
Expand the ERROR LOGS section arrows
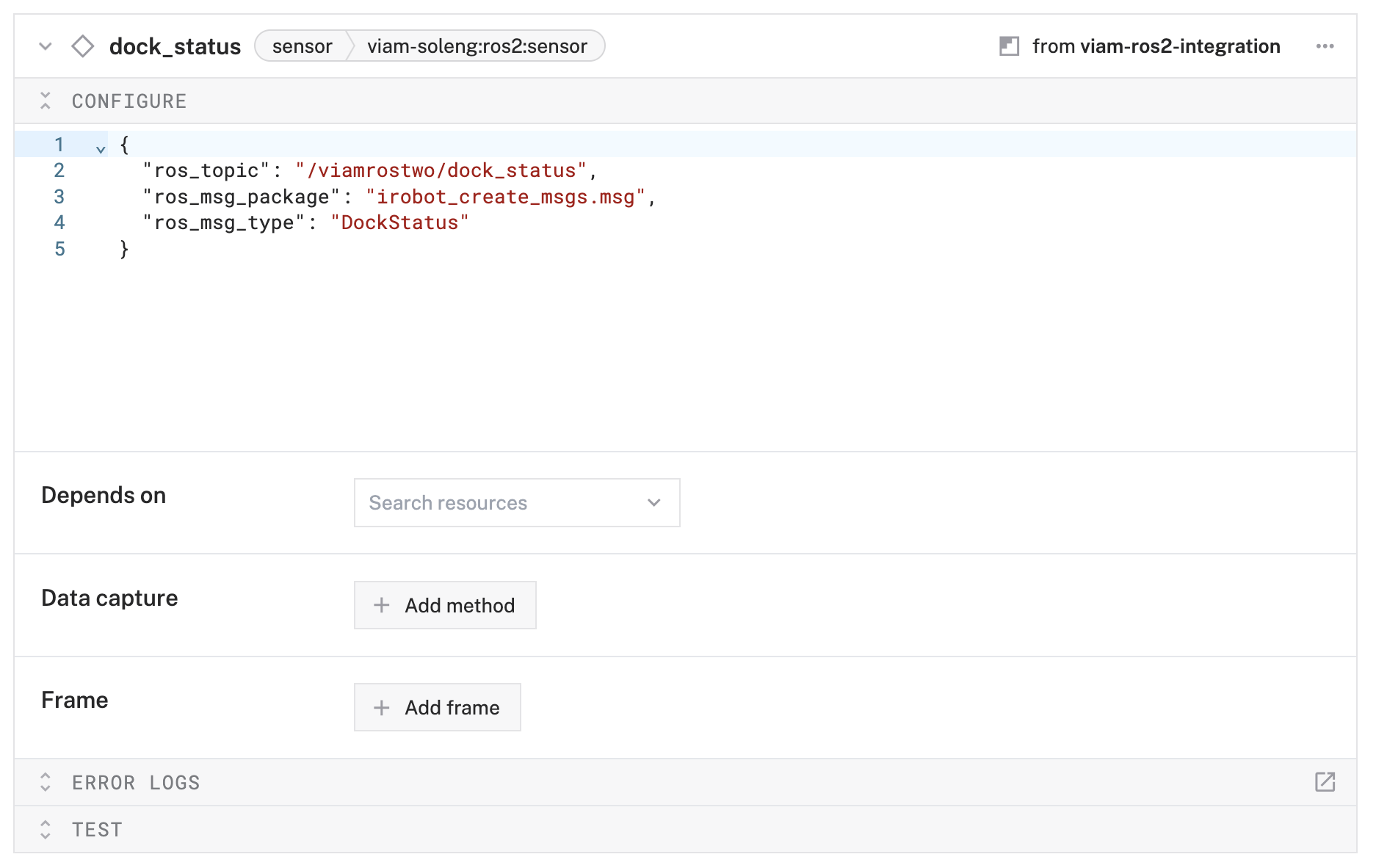(x=46, y=782)
